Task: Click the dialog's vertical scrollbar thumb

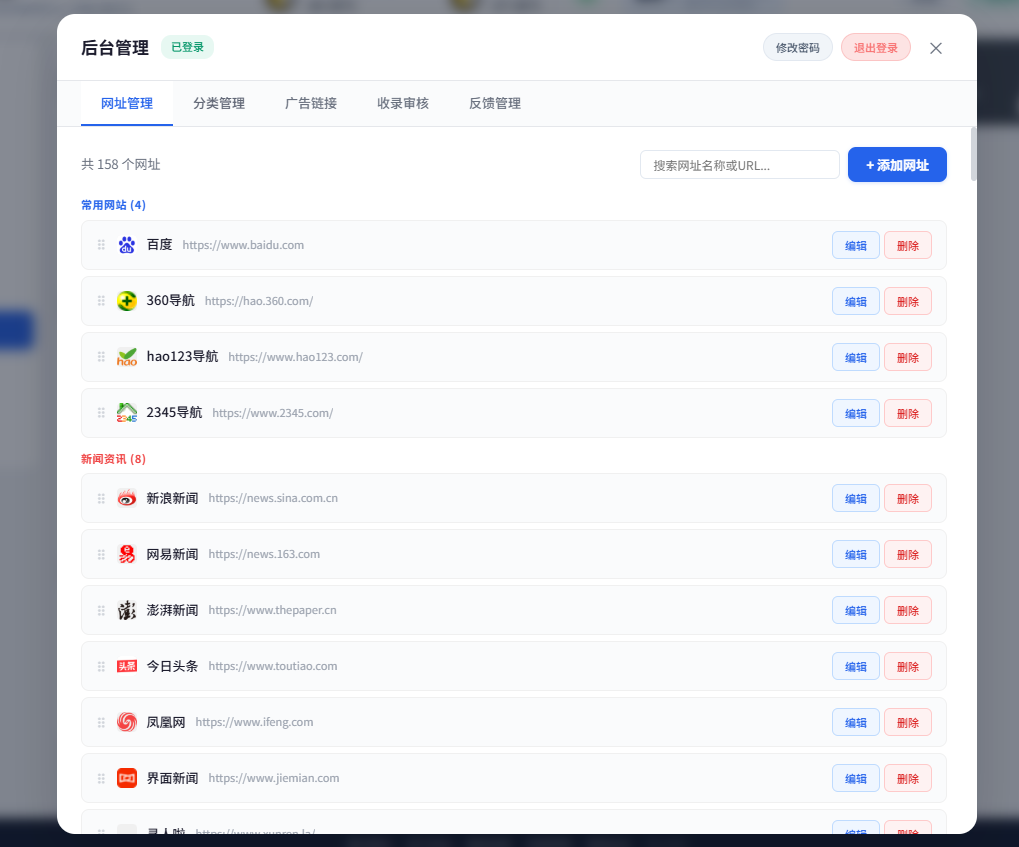Action: coord(973,154)
